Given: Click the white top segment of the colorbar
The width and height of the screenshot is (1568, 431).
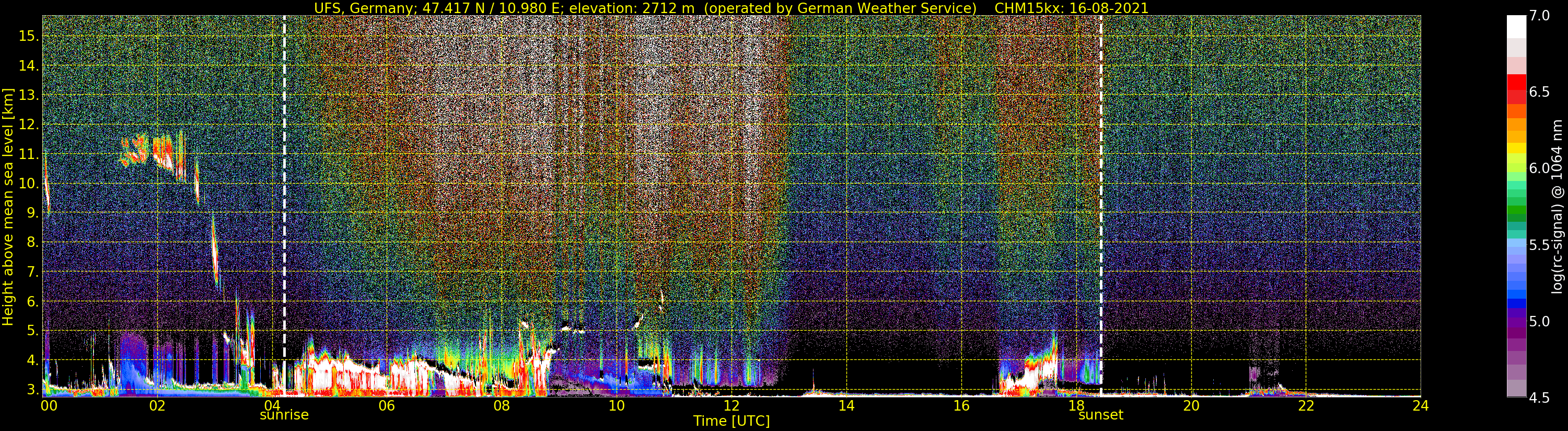Looking at the screenshot, I should coord(1516,26).
